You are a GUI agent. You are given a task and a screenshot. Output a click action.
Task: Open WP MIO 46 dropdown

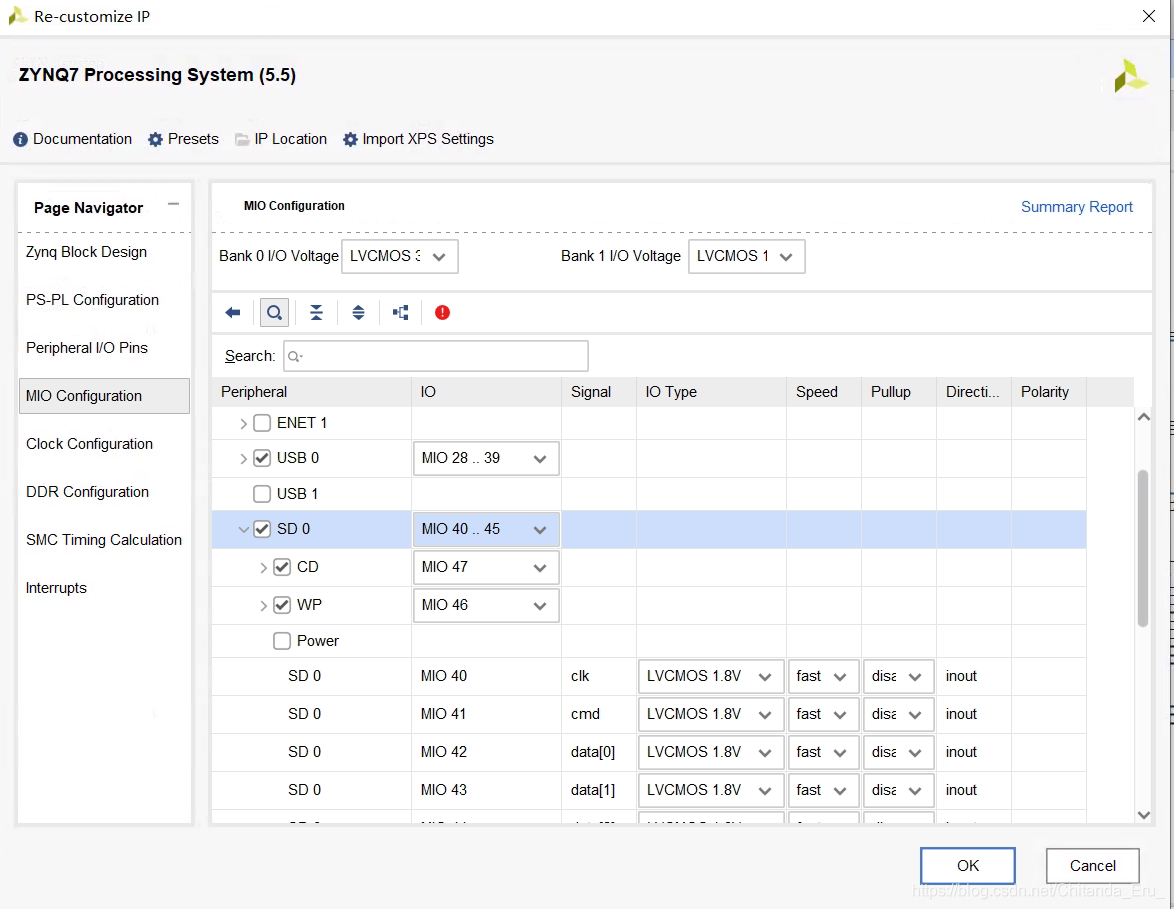click(486, 605)
